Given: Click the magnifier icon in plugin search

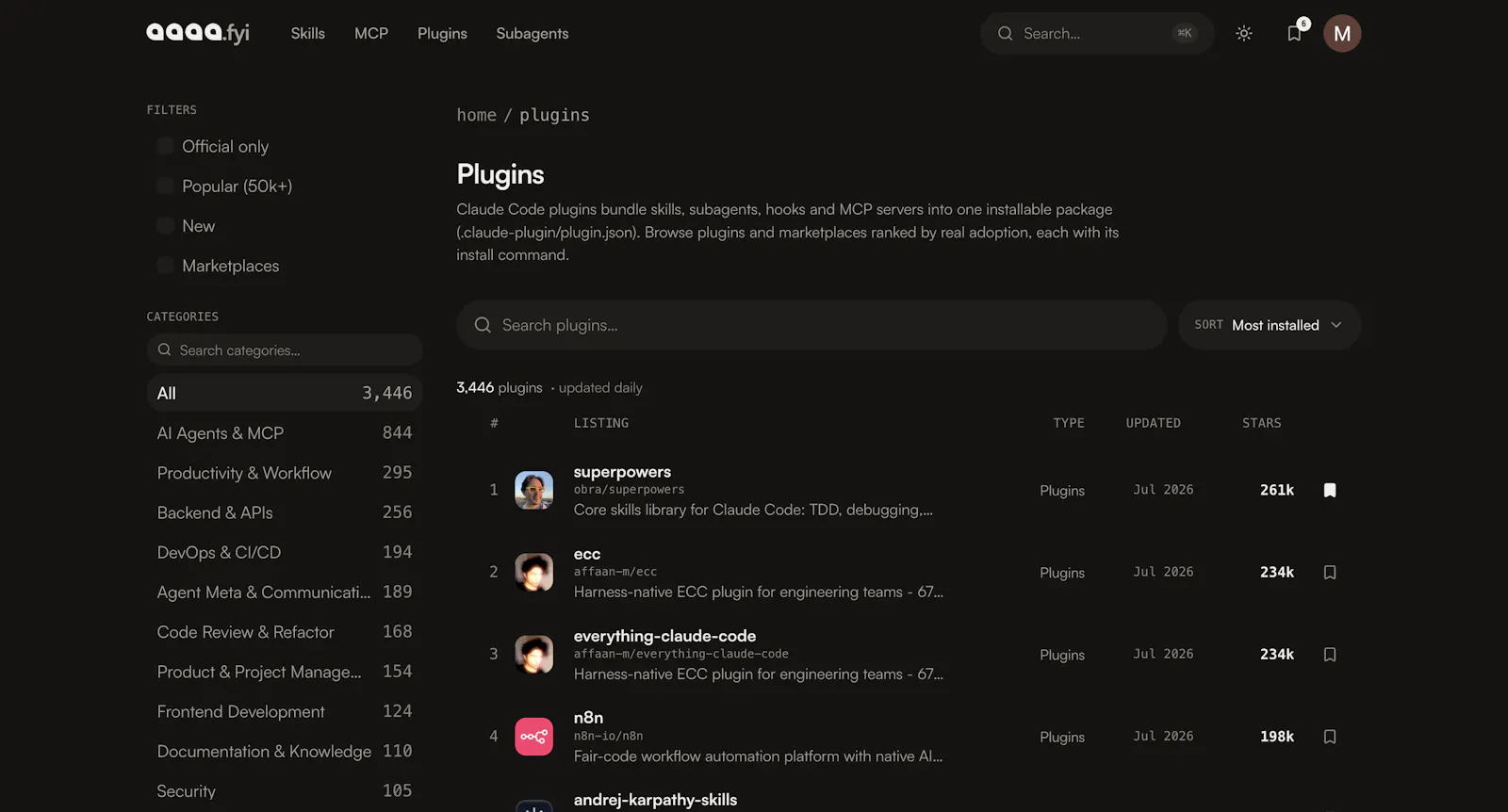Looking at the screenshot, I should (x=483, y=325).
